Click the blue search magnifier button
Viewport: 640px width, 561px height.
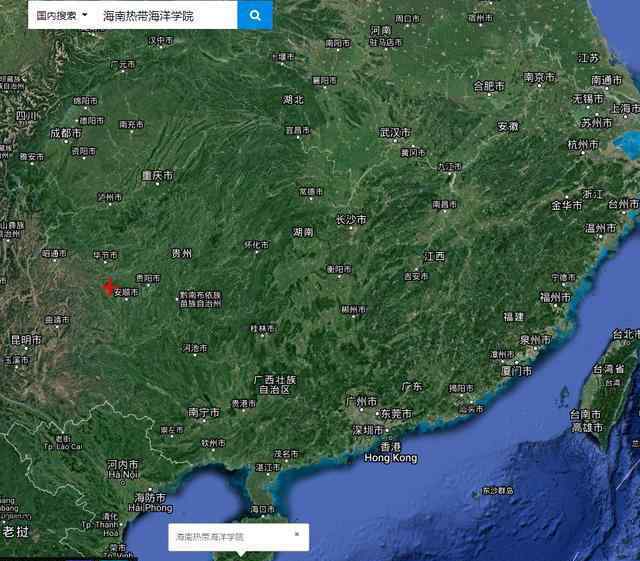coord(255,16)
